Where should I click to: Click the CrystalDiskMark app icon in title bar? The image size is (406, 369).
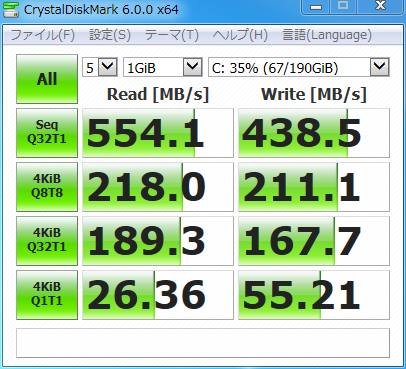11,9
